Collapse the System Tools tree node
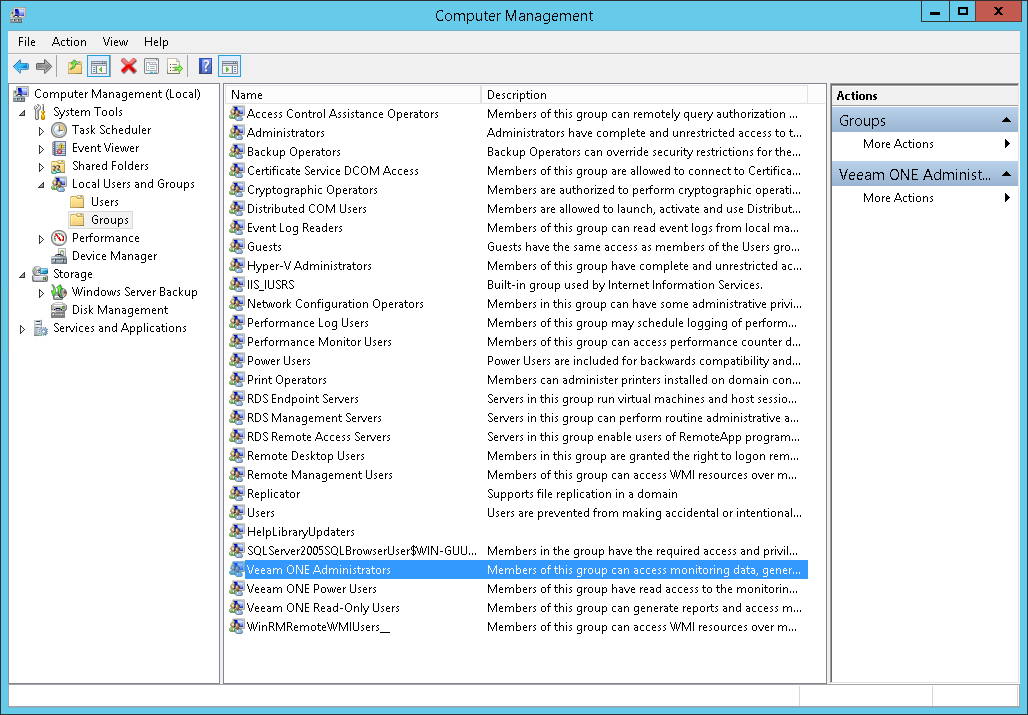1028x715 pixels. [x=22, y=113]
